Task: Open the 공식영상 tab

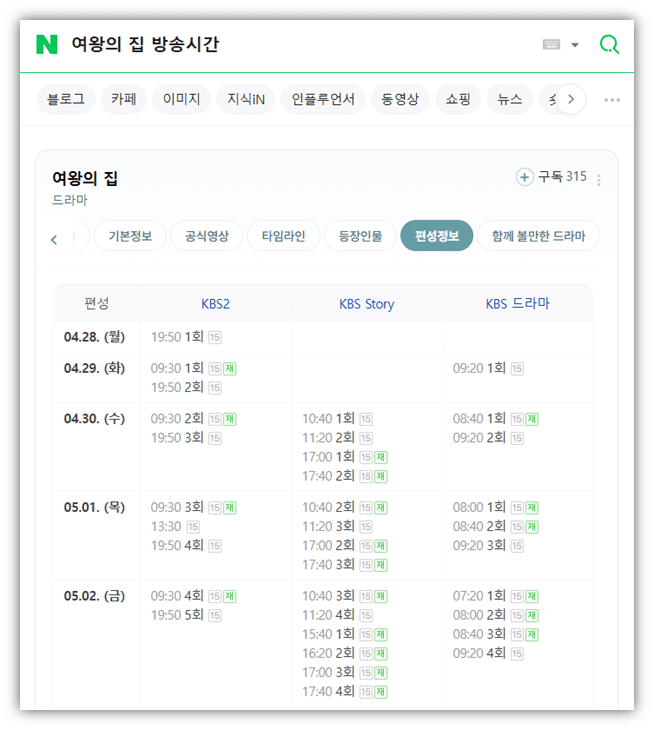Action: coord(207,236)
